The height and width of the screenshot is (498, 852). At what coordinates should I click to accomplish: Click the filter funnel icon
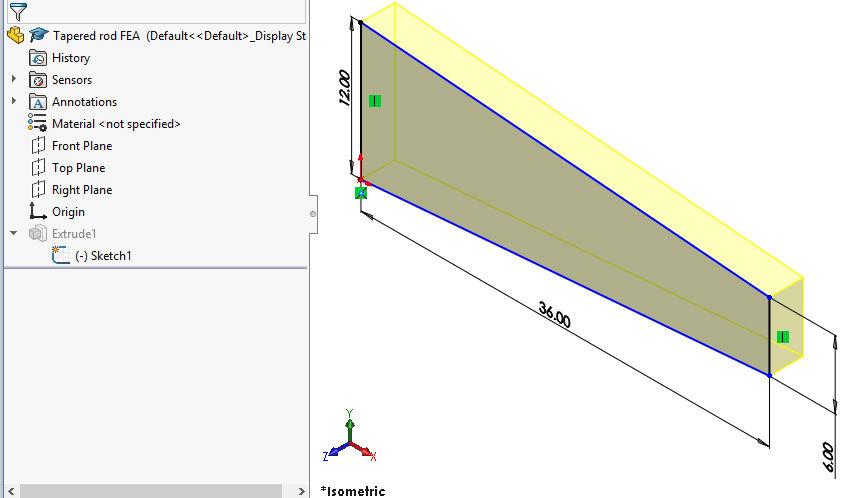(18, 11)
